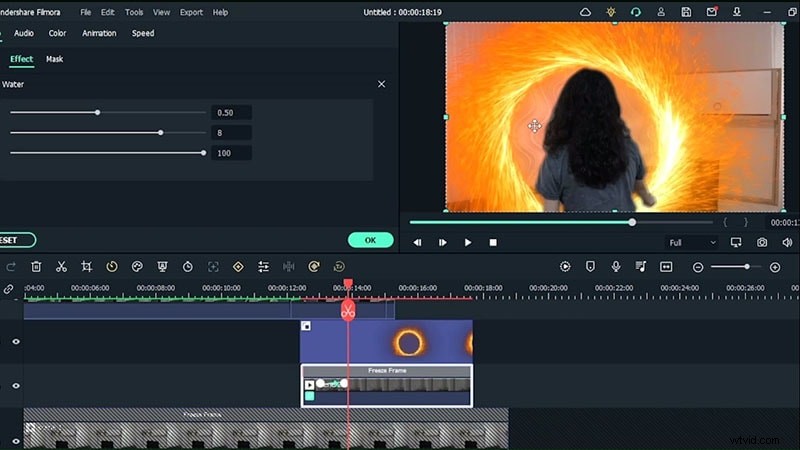Viewport: 800px width, 450px height.
Task: Take a snapshot with the camera icon
Action: (x=762, y=242)
